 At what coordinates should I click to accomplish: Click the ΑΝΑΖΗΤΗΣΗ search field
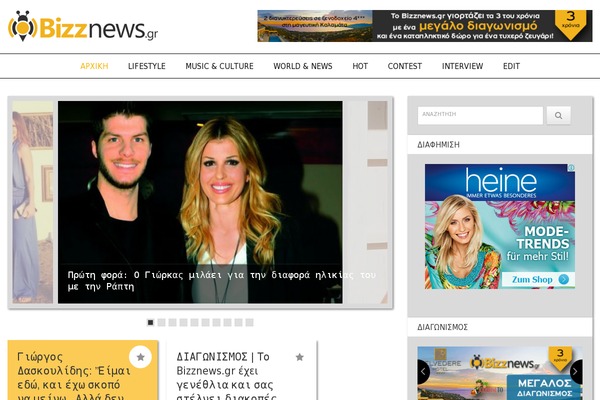(x=480, y=115)
